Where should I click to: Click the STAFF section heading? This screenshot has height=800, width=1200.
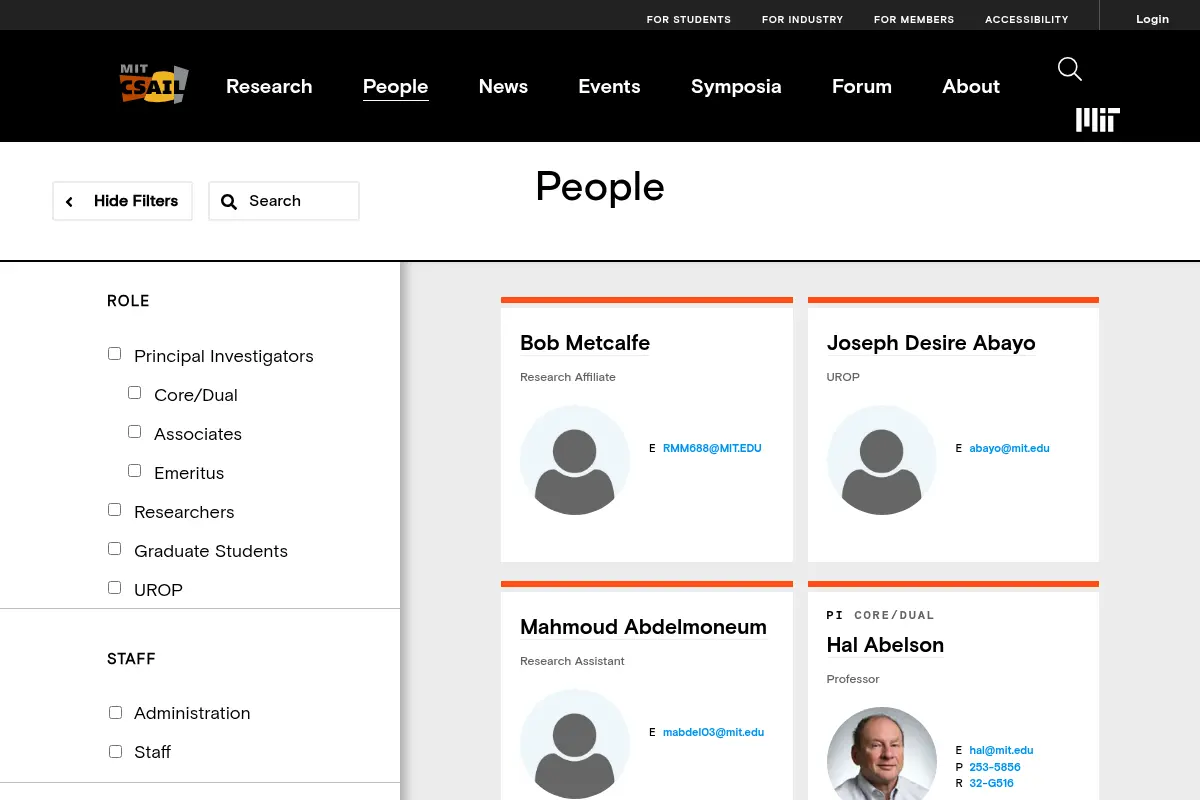(x=131, y=659)
